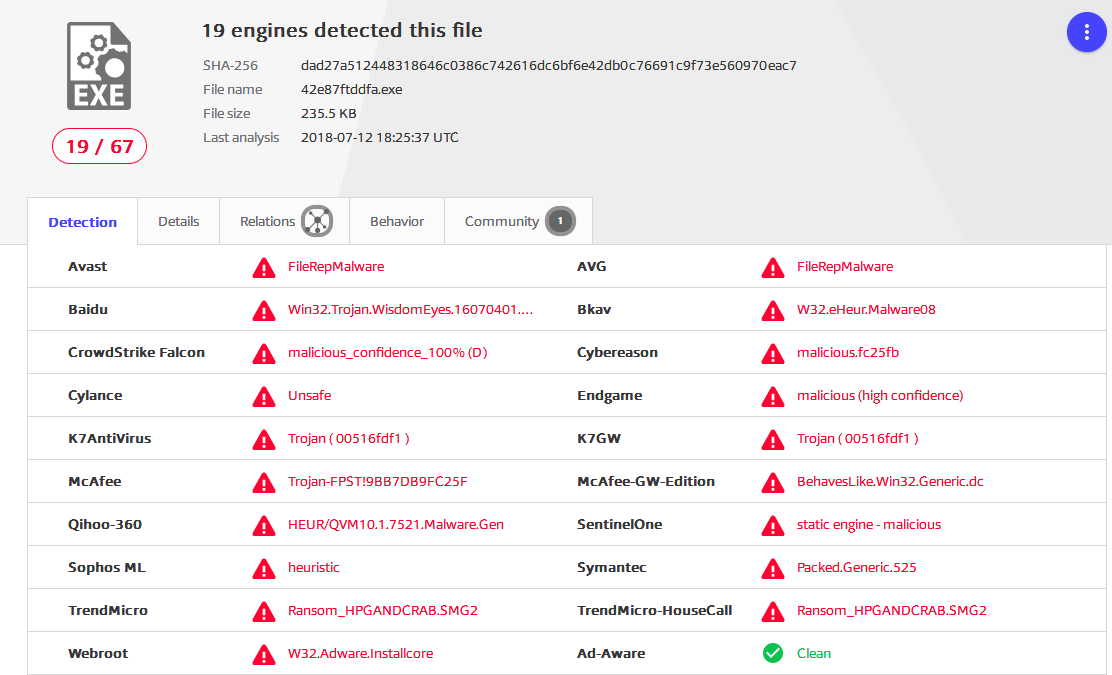Screen dimensions: 1112x675
Task: Click K7GW result Trojan ( 00516fdf1 )
Action: click(857, 438)
